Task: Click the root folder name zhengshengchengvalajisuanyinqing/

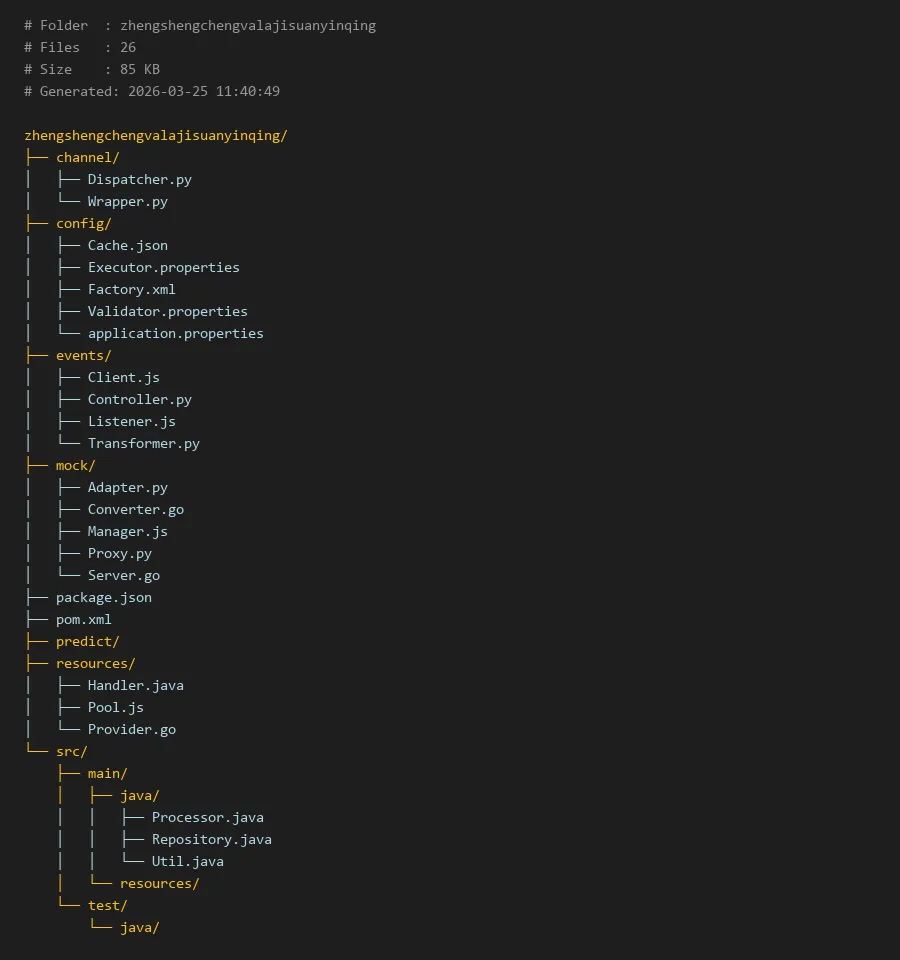Action: coord(155,135)
